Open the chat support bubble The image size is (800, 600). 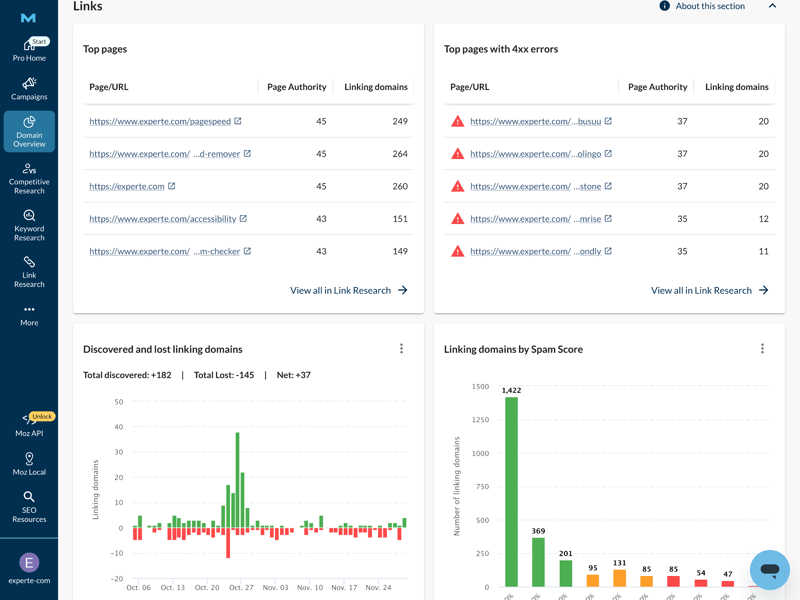pos(769,570)
